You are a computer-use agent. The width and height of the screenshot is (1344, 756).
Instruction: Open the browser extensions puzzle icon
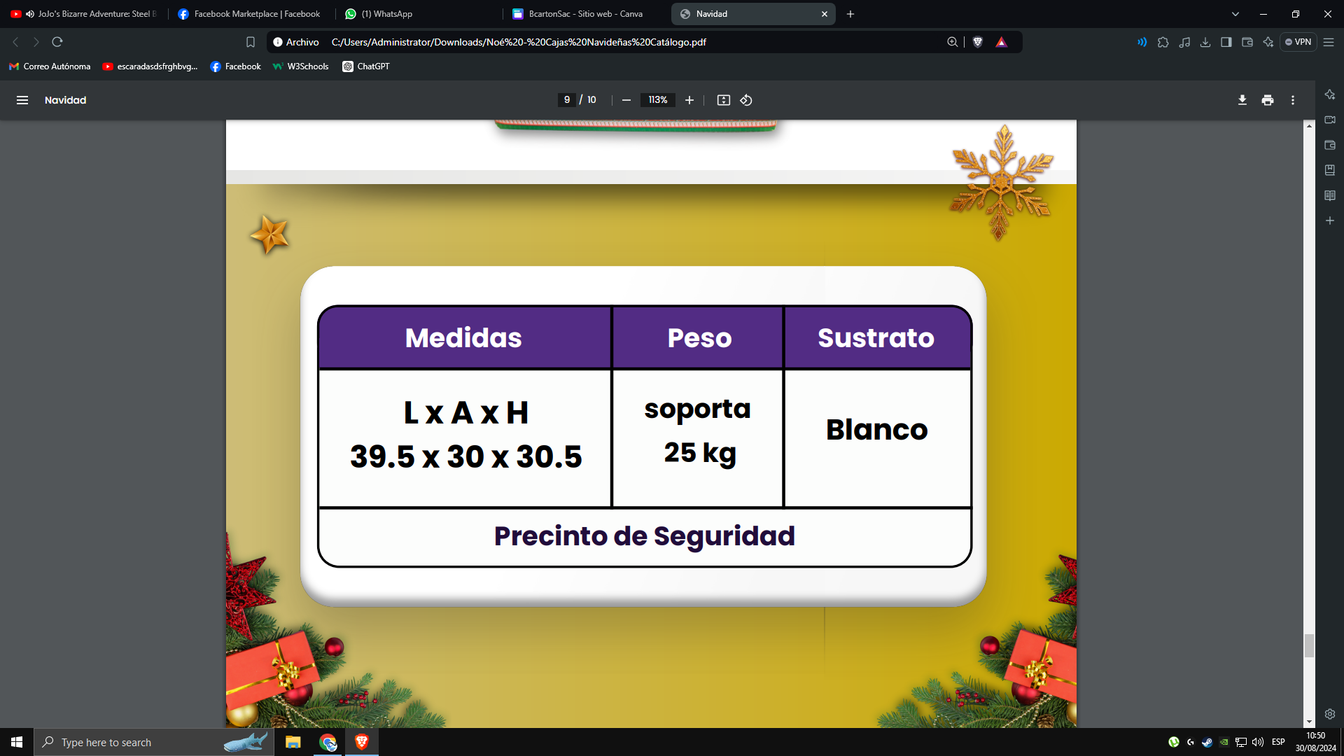(1163, 42)
